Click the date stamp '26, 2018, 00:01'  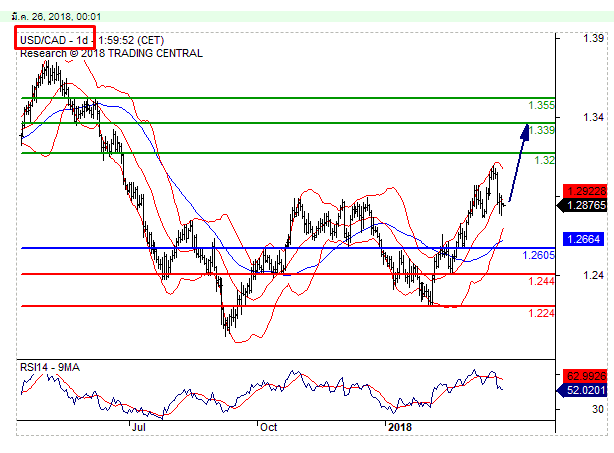tap(66, 17)
